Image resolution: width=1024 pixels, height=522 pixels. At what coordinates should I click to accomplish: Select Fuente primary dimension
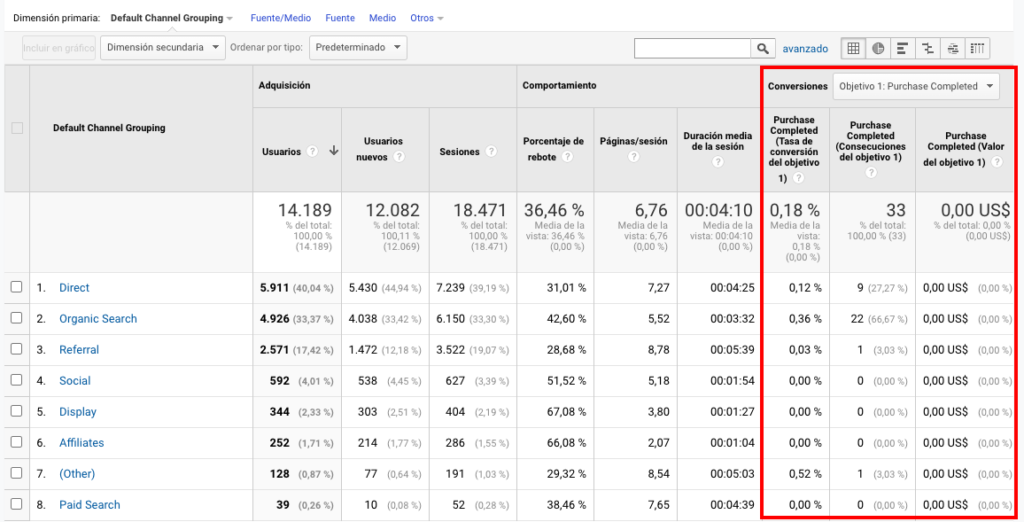pyautogui.click(x=340, y=18)
